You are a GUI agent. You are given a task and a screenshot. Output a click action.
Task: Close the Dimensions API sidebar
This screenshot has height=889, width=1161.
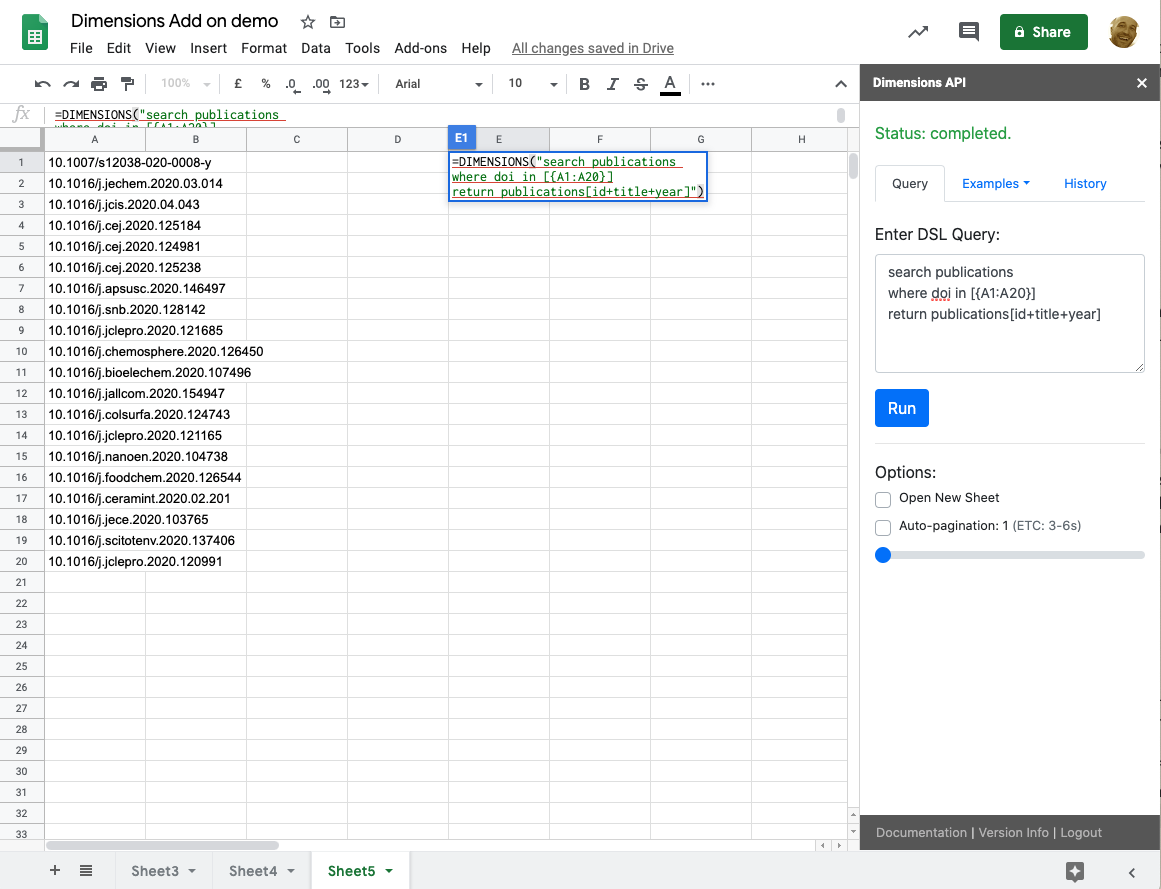(1142, 83)
